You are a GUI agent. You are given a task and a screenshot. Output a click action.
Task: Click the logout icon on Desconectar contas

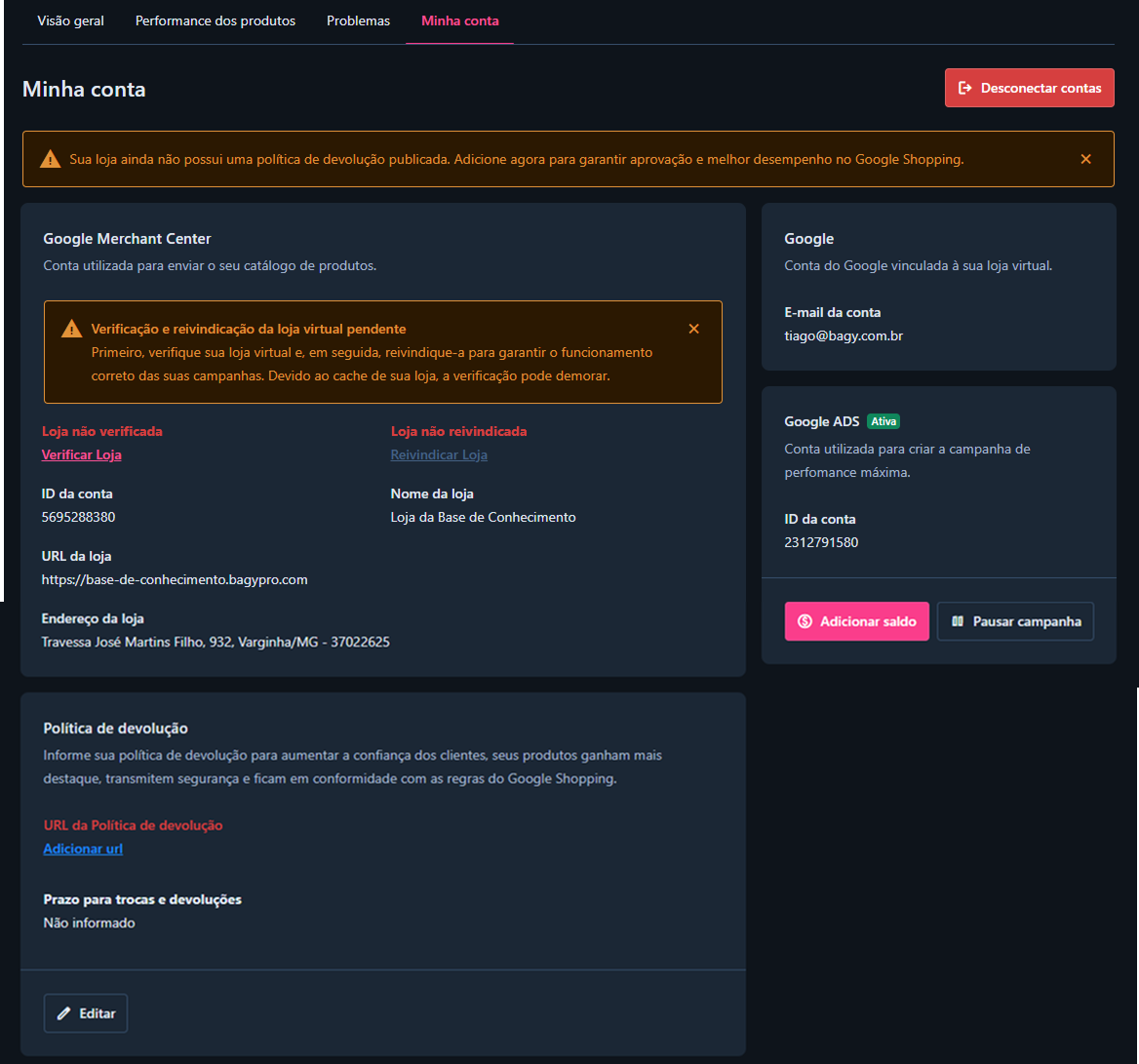click(x=964, y=88)
